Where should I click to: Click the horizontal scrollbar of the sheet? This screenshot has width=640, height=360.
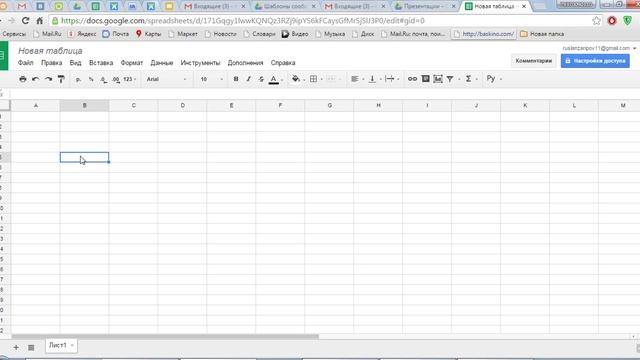[x=165, y=337]
